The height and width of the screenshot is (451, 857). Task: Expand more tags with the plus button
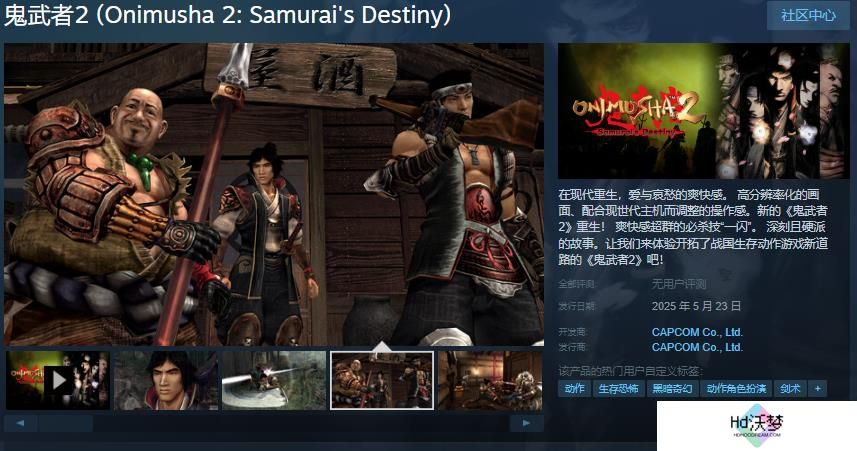point(818,389)
